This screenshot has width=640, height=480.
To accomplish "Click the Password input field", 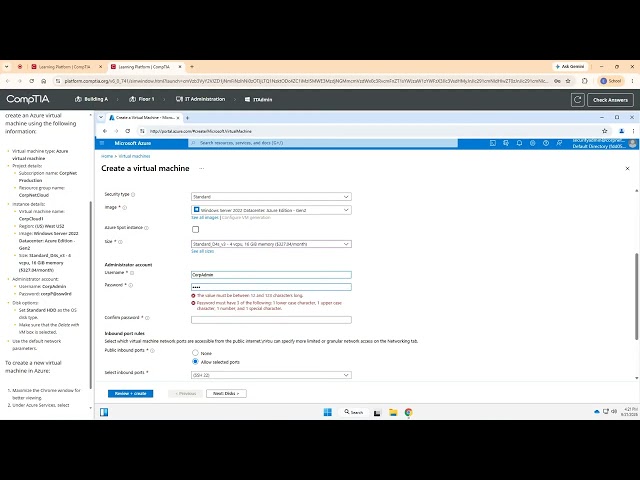I will tap(271, 287).
